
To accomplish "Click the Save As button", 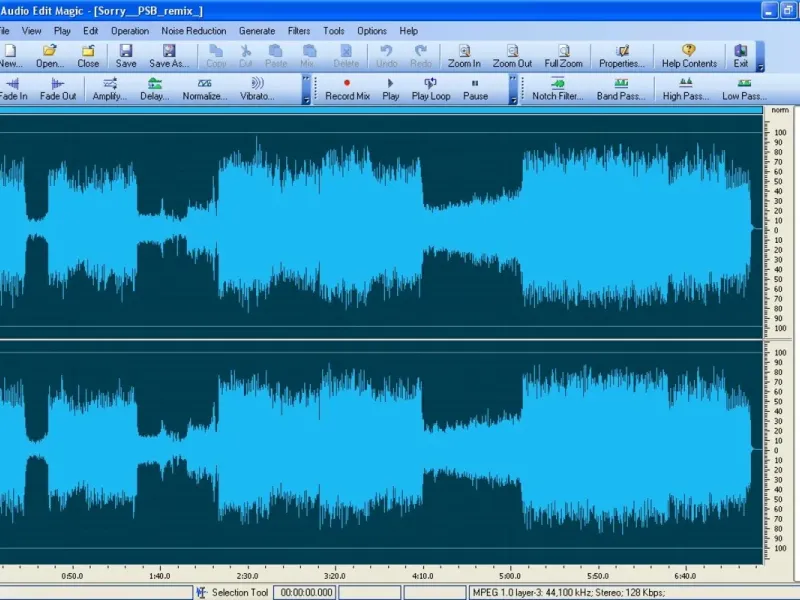I will point(168,55).
